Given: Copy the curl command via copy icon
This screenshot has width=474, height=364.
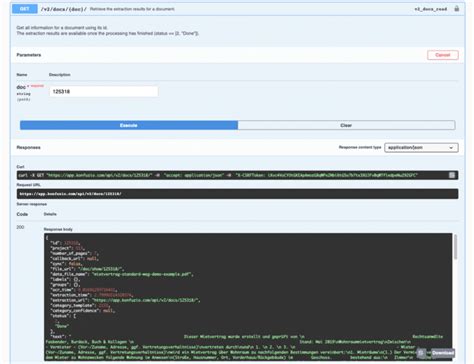Looking at the screenshot, I should (452, 175).
